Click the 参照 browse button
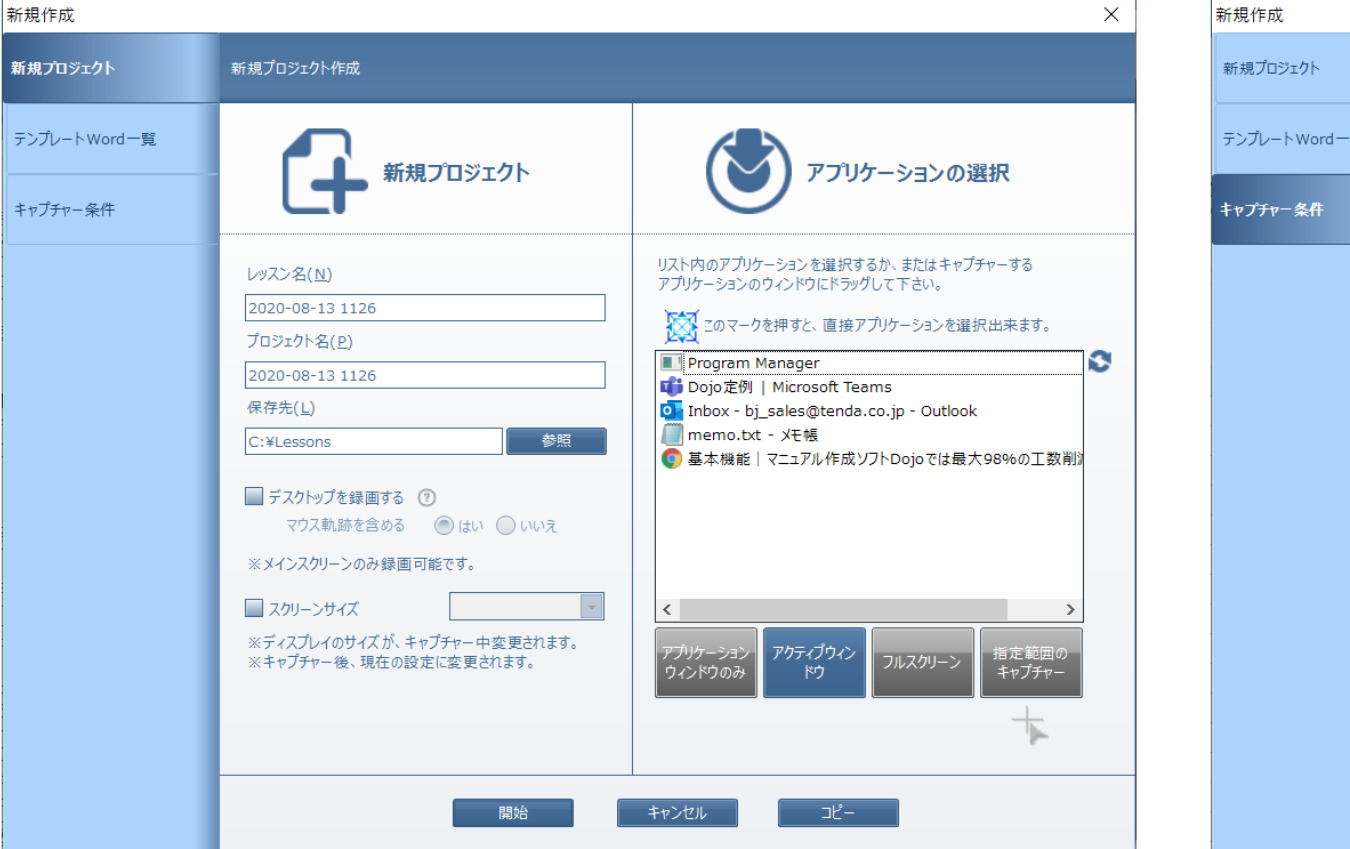Screen dimensions: 1350x849 [x=556, y=441]
